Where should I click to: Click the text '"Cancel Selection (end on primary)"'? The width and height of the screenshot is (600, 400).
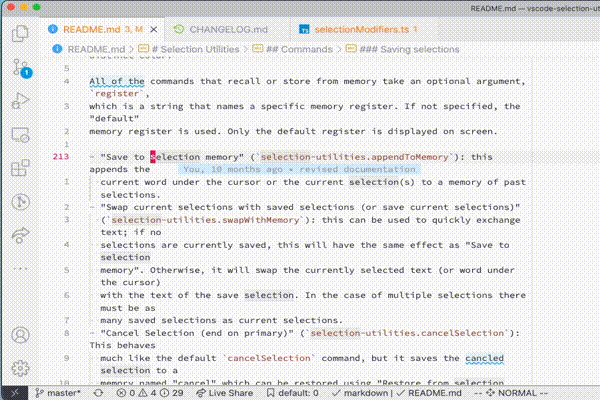pyautogui.click(x=197, y=333)
